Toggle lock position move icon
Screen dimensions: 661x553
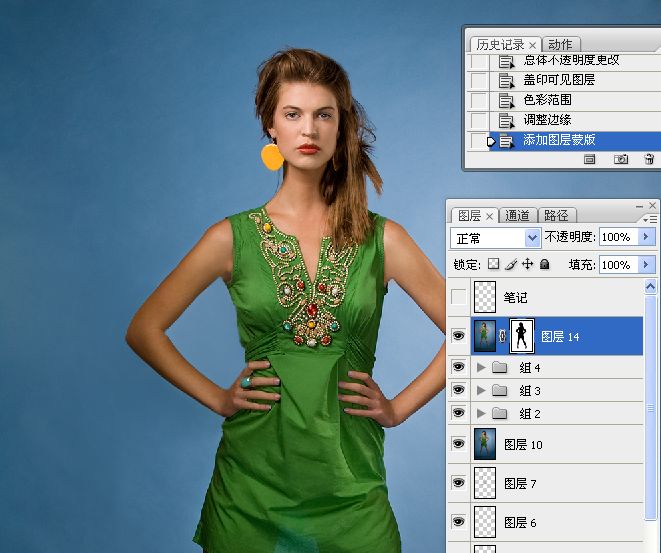click(527, 264)
